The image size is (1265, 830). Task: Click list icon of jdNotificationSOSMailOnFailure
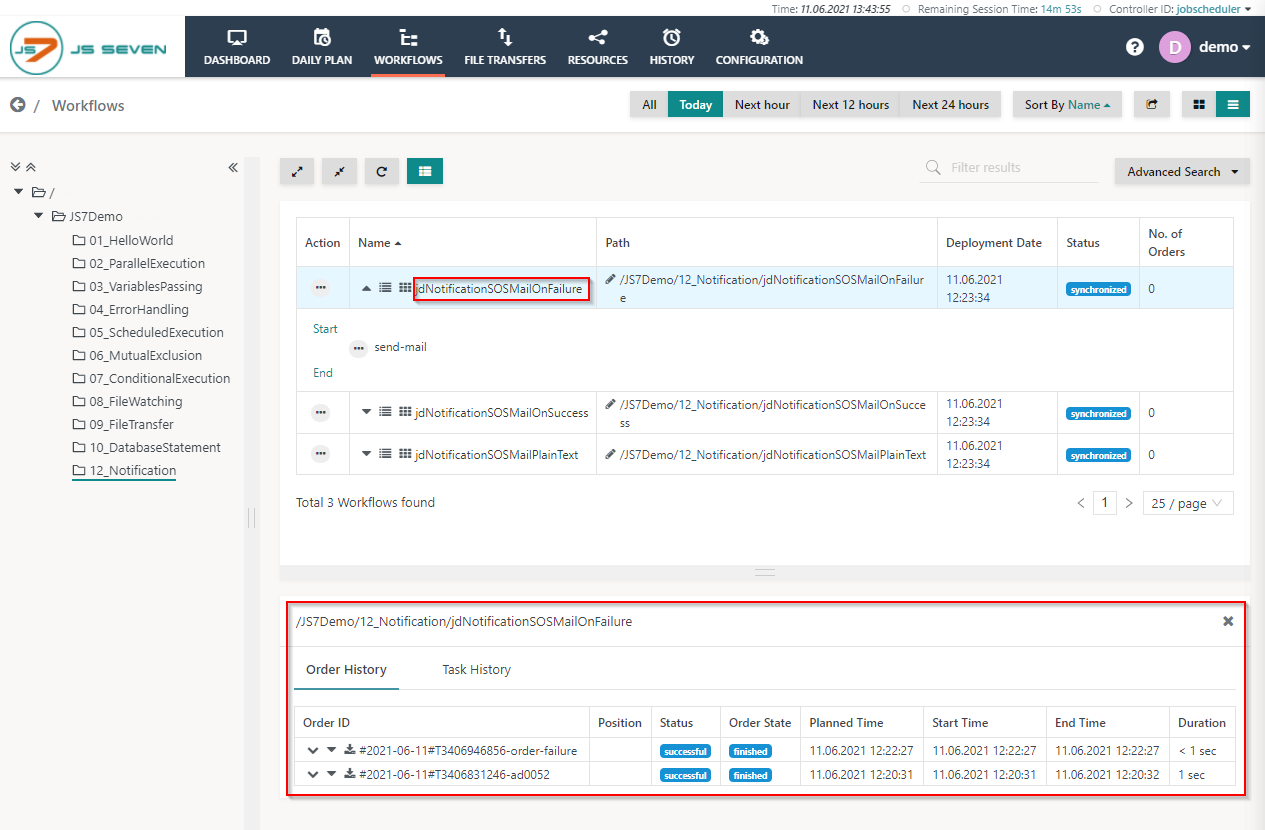[385, 288]
